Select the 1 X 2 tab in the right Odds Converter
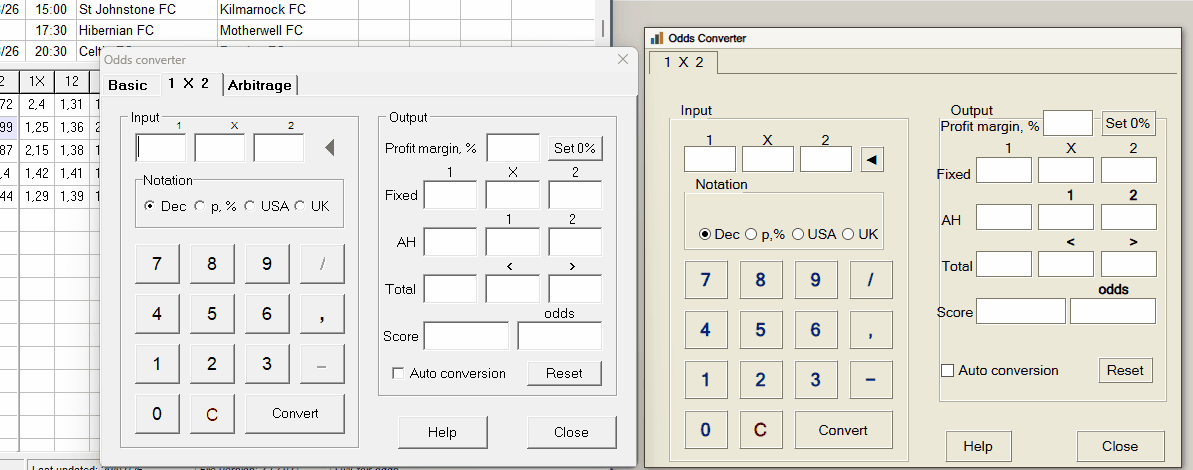This screenshot has height=470, width=1193. (683, 62)
